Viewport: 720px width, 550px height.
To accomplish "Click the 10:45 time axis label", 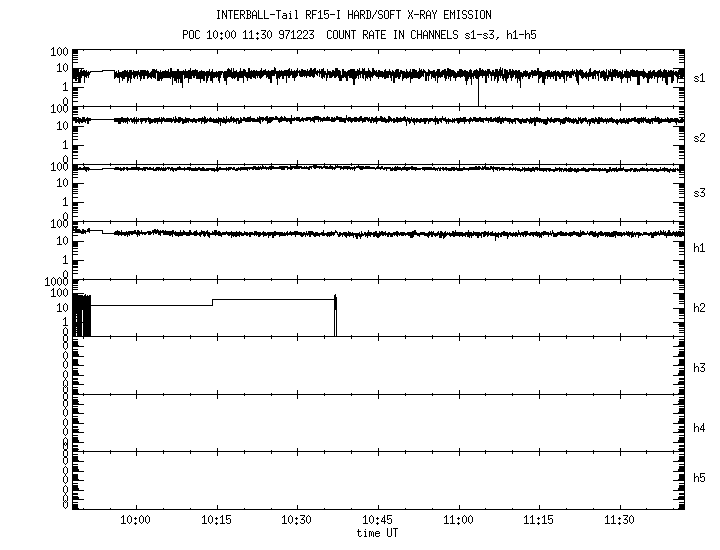I will [377, 520].
